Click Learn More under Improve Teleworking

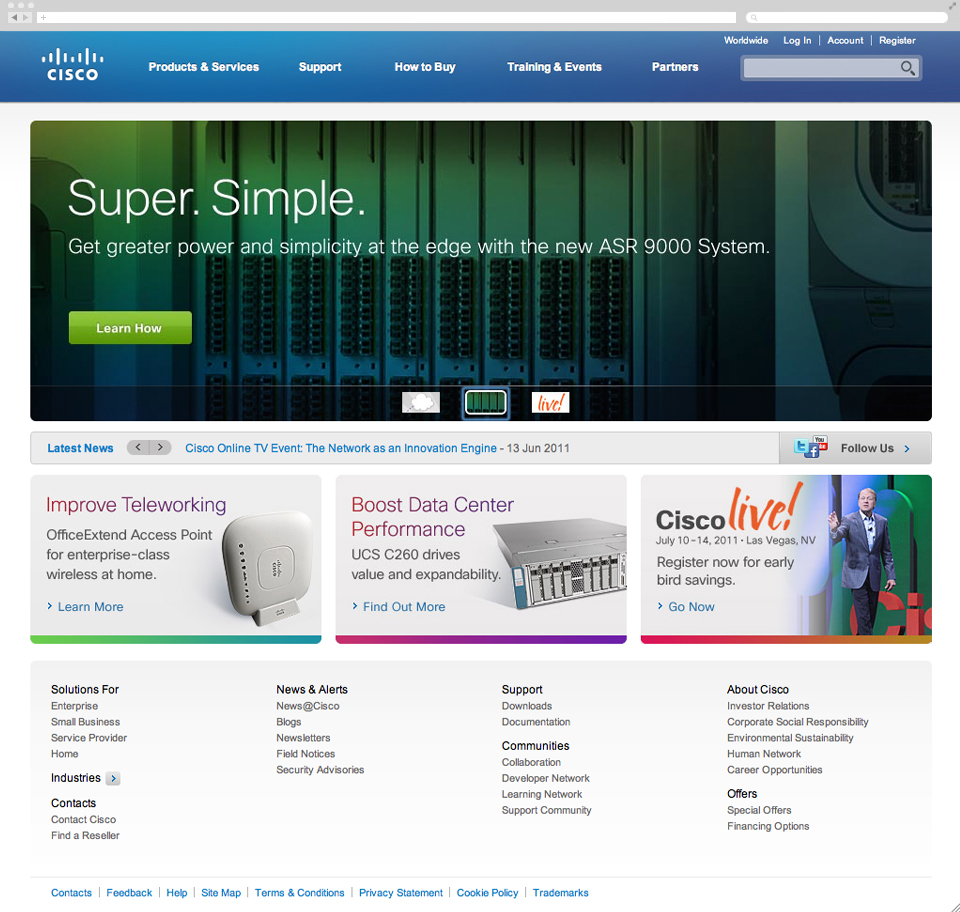(90, 607)
